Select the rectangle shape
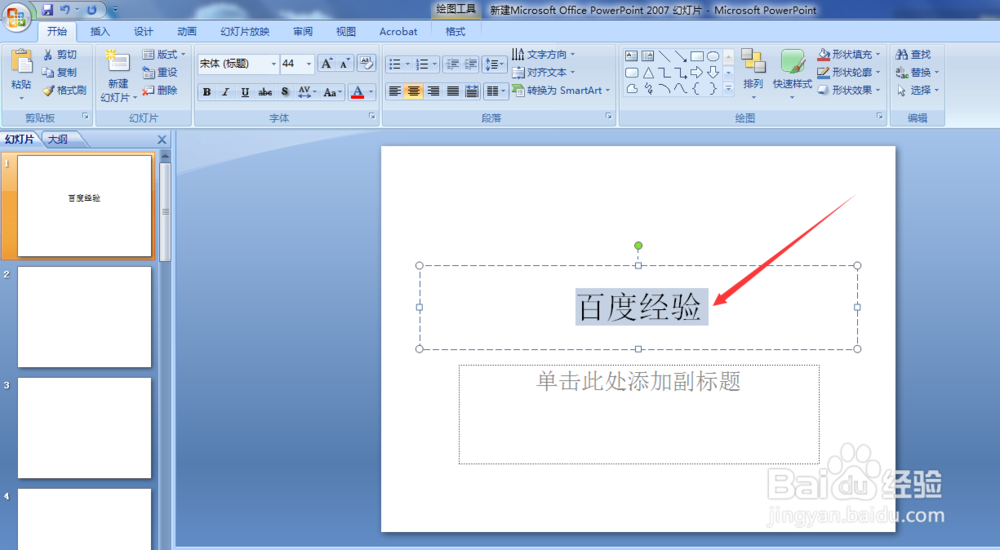This screenshot has height=550, width=1000. (697, 56)
